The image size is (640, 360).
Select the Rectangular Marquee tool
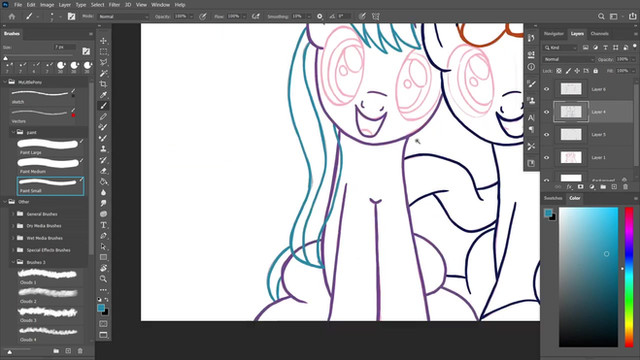pyautogui.click(x=103, y=51)
